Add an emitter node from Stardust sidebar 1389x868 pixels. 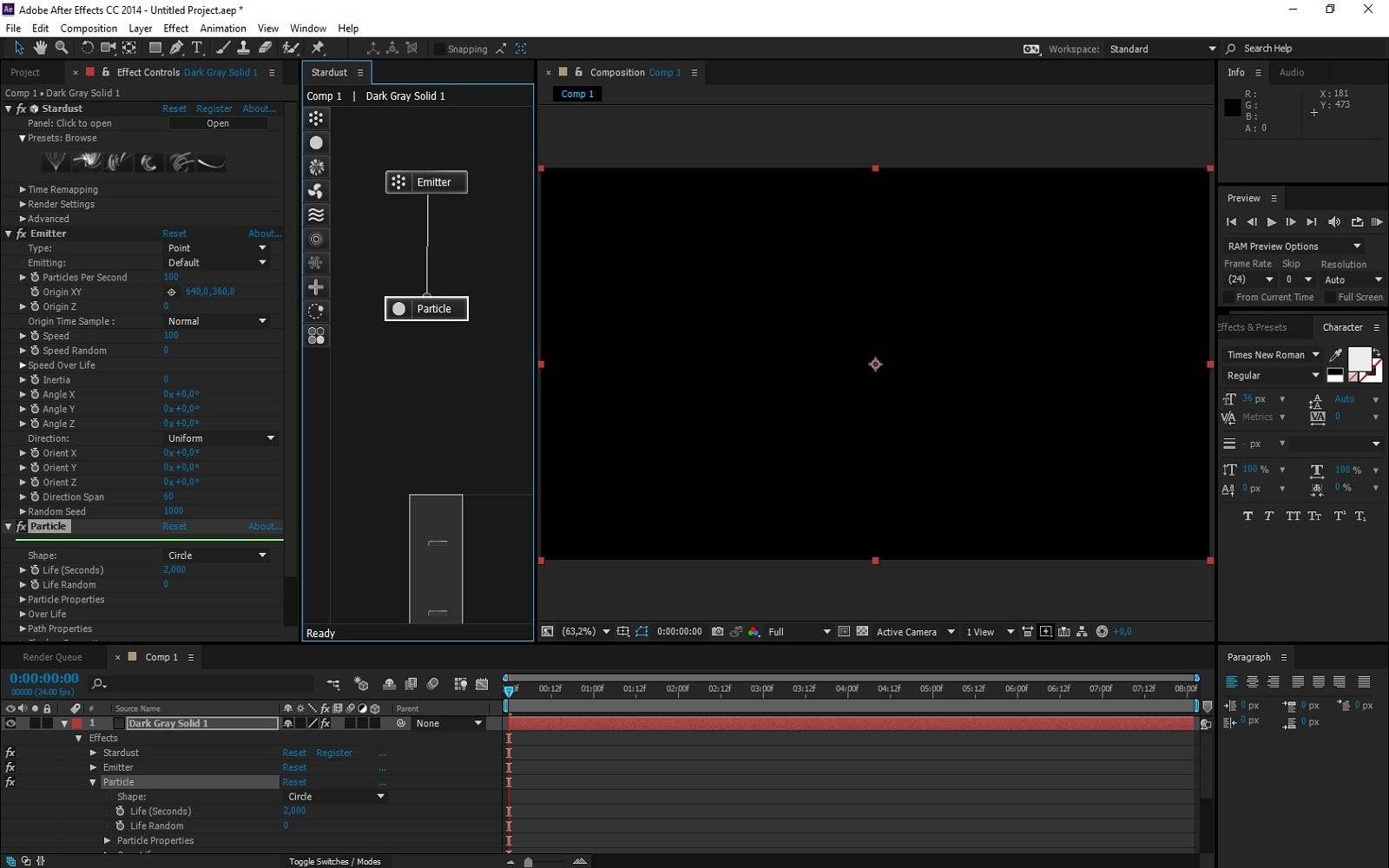316,118
